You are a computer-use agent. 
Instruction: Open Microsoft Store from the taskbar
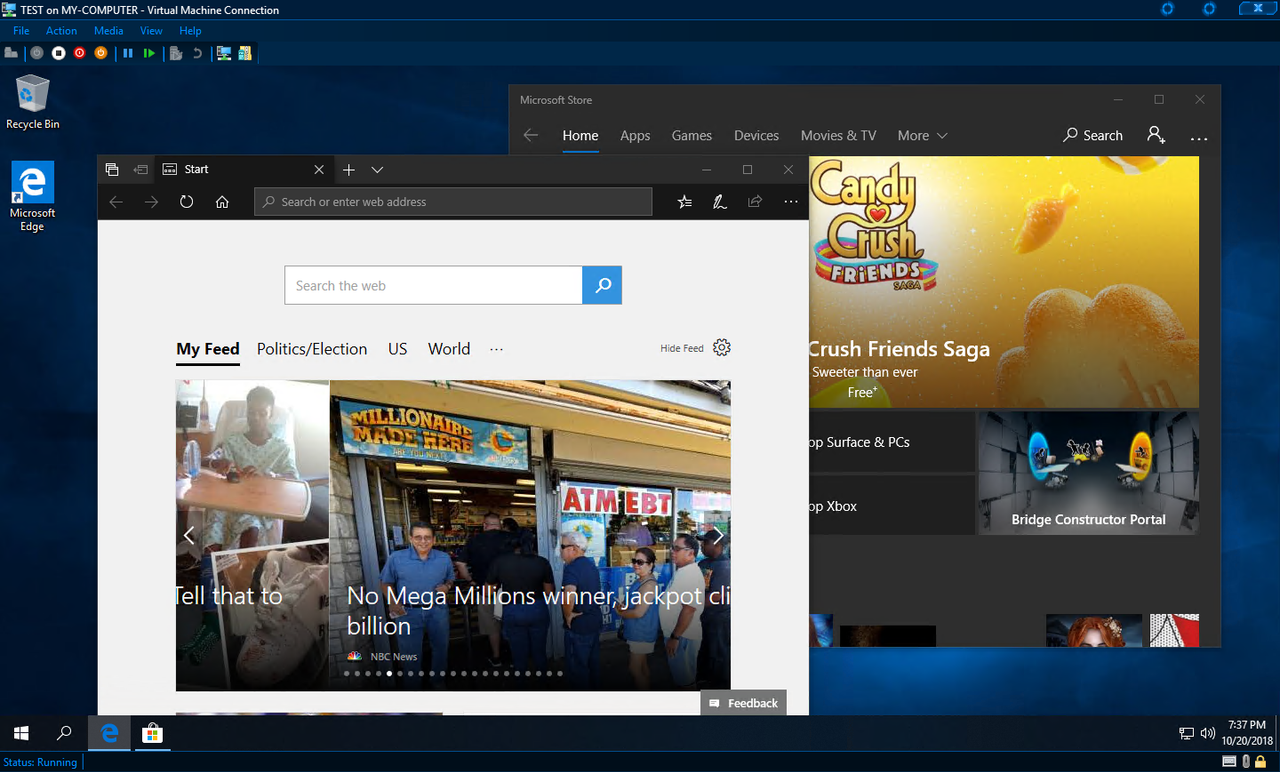152,733
